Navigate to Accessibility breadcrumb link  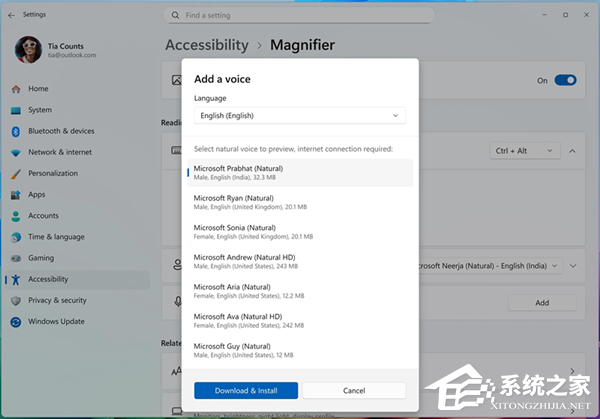pos(206,45)
